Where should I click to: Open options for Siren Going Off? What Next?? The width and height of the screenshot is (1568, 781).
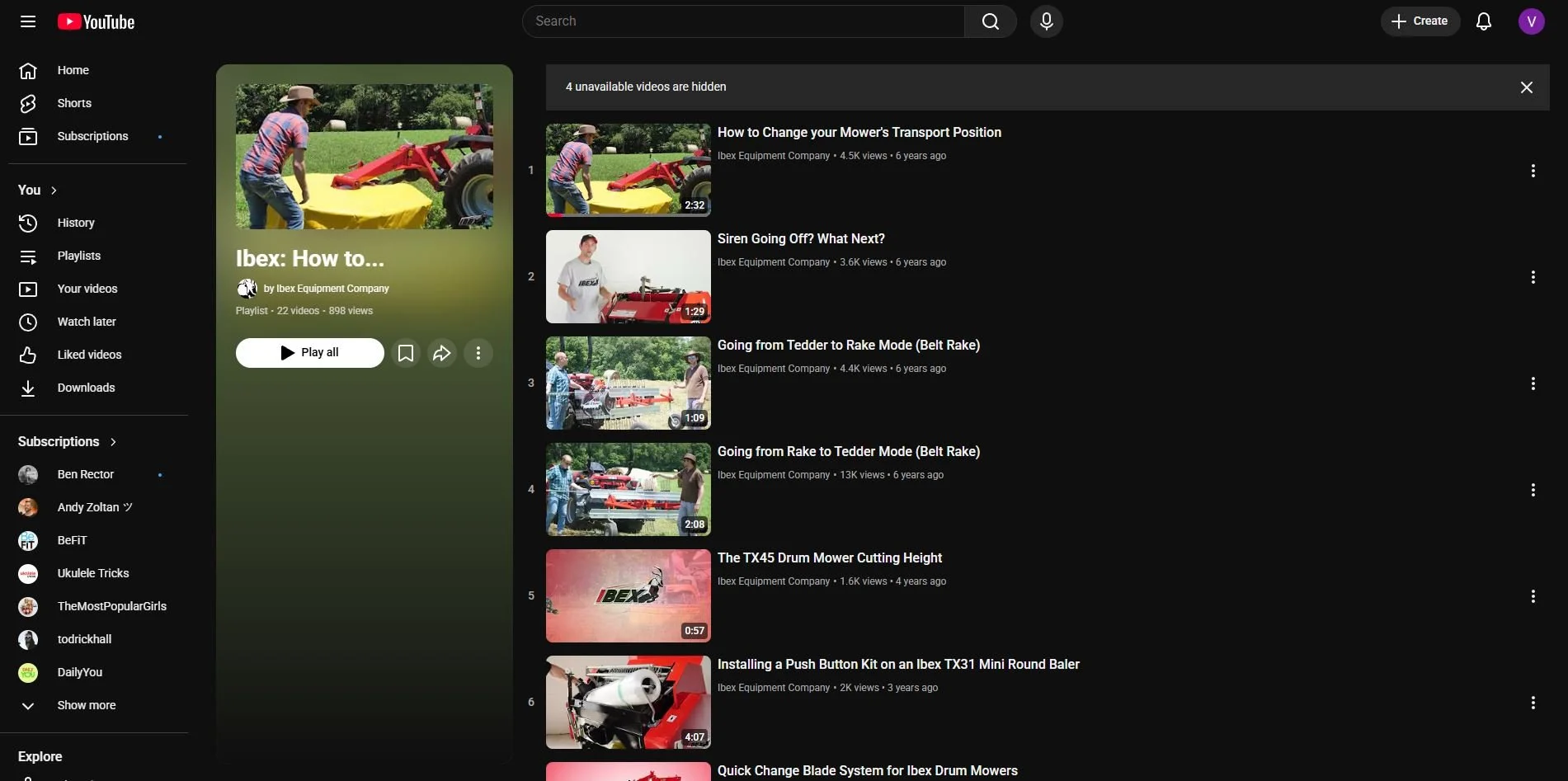click(x=1533, y=277)
